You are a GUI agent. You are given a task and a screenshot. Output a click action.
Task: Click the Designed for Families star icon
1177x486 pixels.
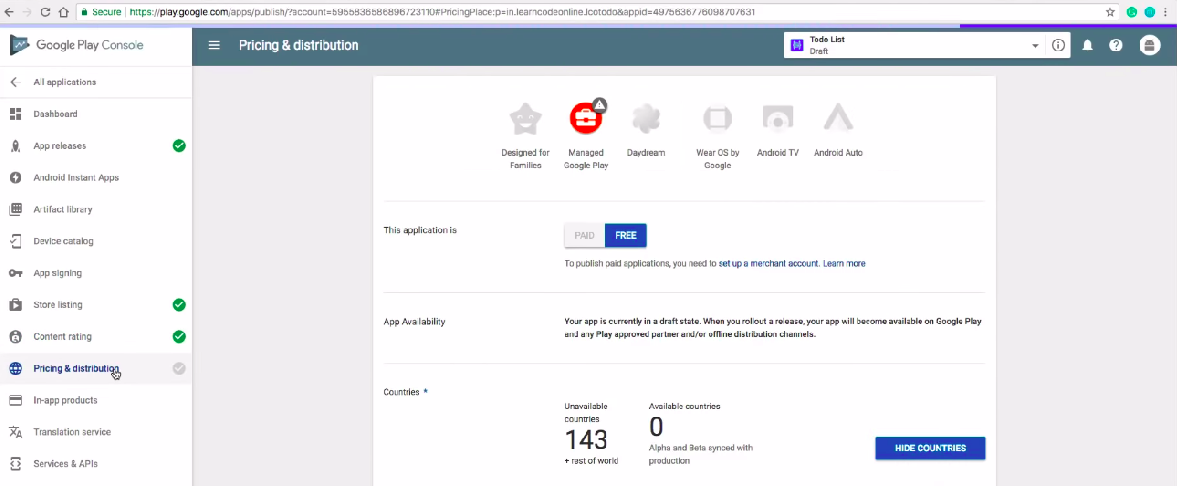point(525,119)
